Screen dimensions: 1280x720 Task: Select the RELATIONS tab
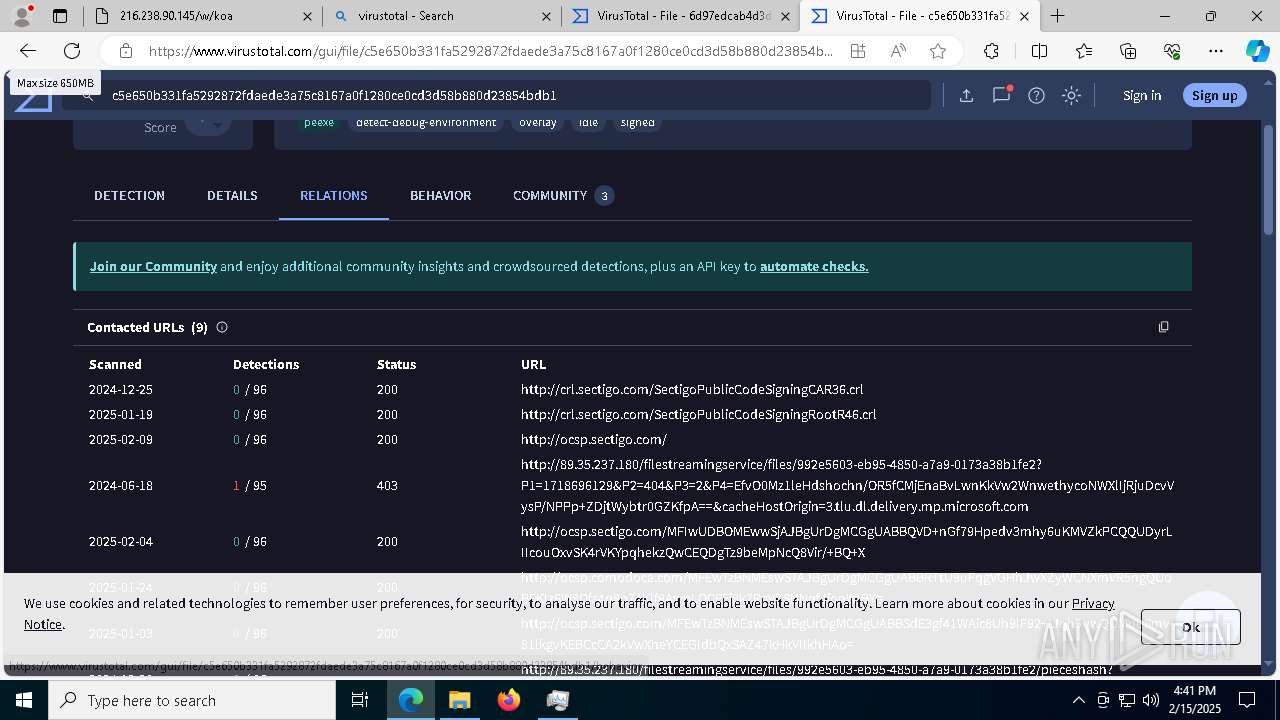point(334,195)
